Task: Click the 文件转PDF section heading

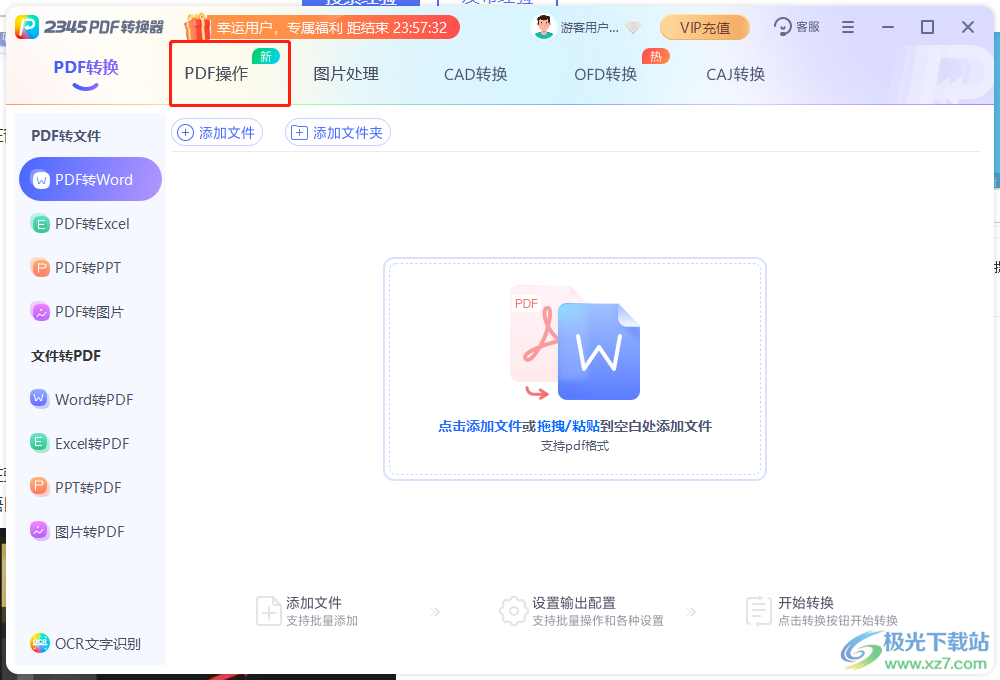Action: click(66, 356)
